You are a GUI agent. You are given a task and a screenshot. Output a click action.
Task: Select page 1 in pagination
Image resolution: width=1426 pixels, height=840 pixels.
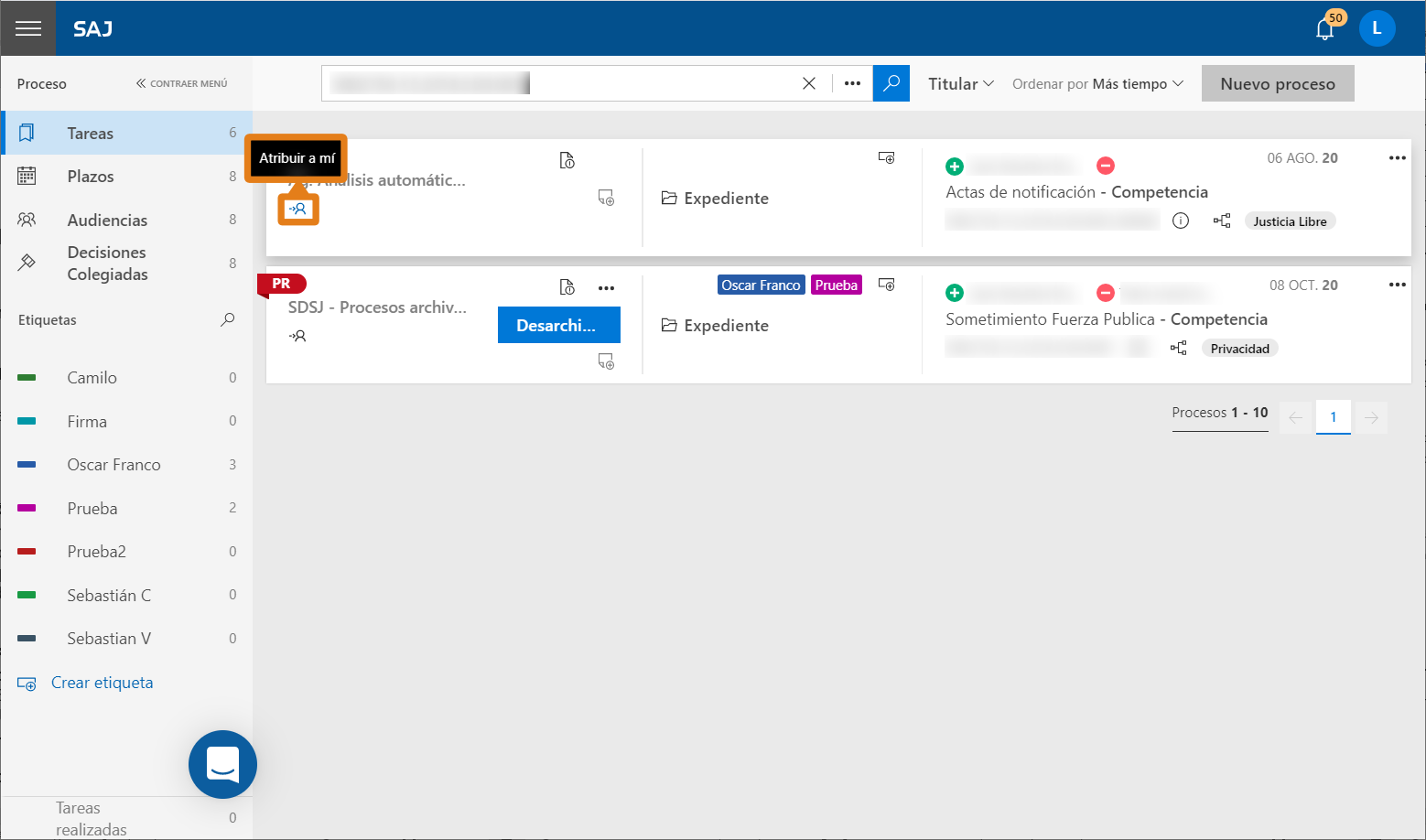pos(1334,417)
